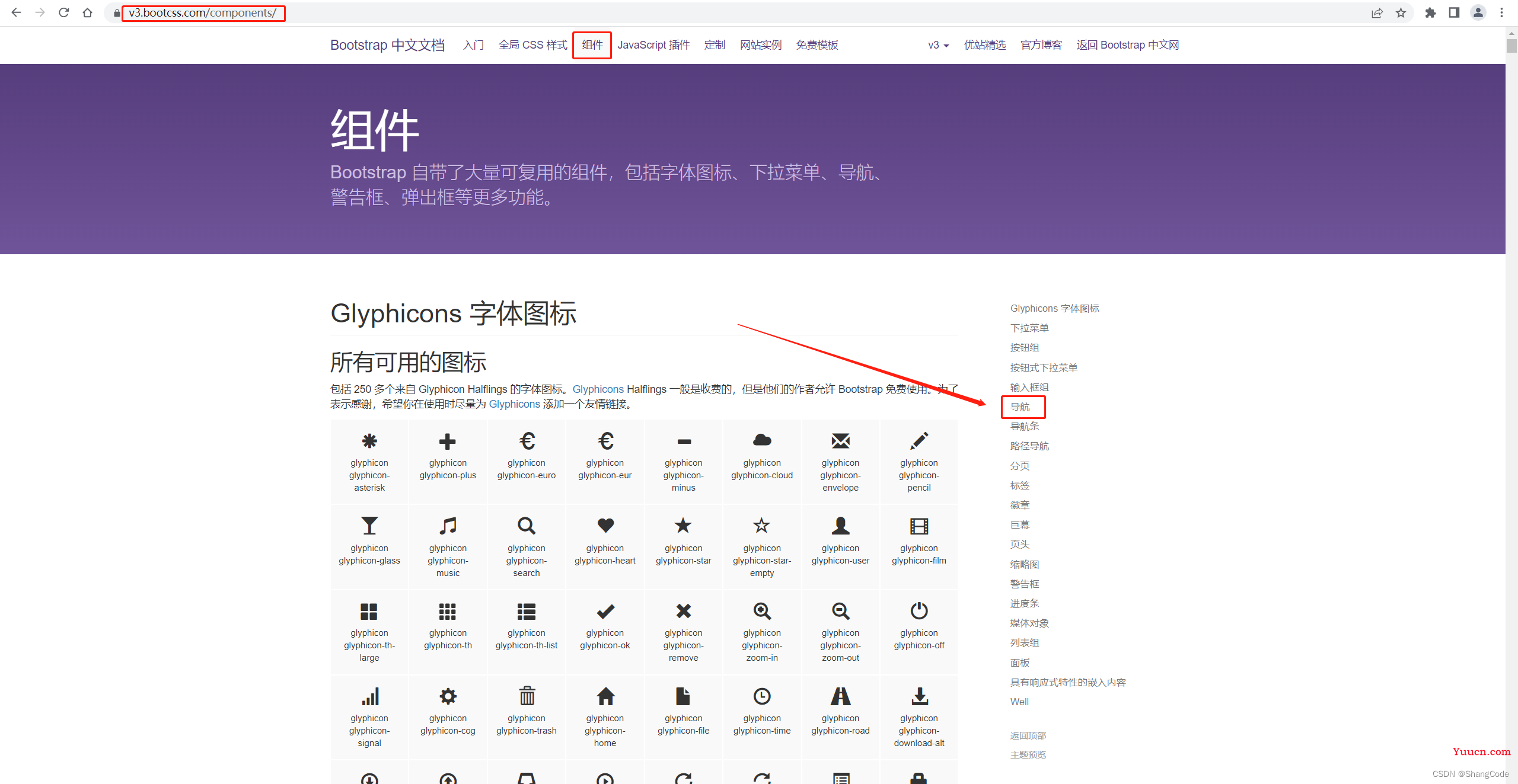This screenshot has width=1518, height=784.
Task: Click the glyphicon-minus icon
Action: tap(684, 441)
